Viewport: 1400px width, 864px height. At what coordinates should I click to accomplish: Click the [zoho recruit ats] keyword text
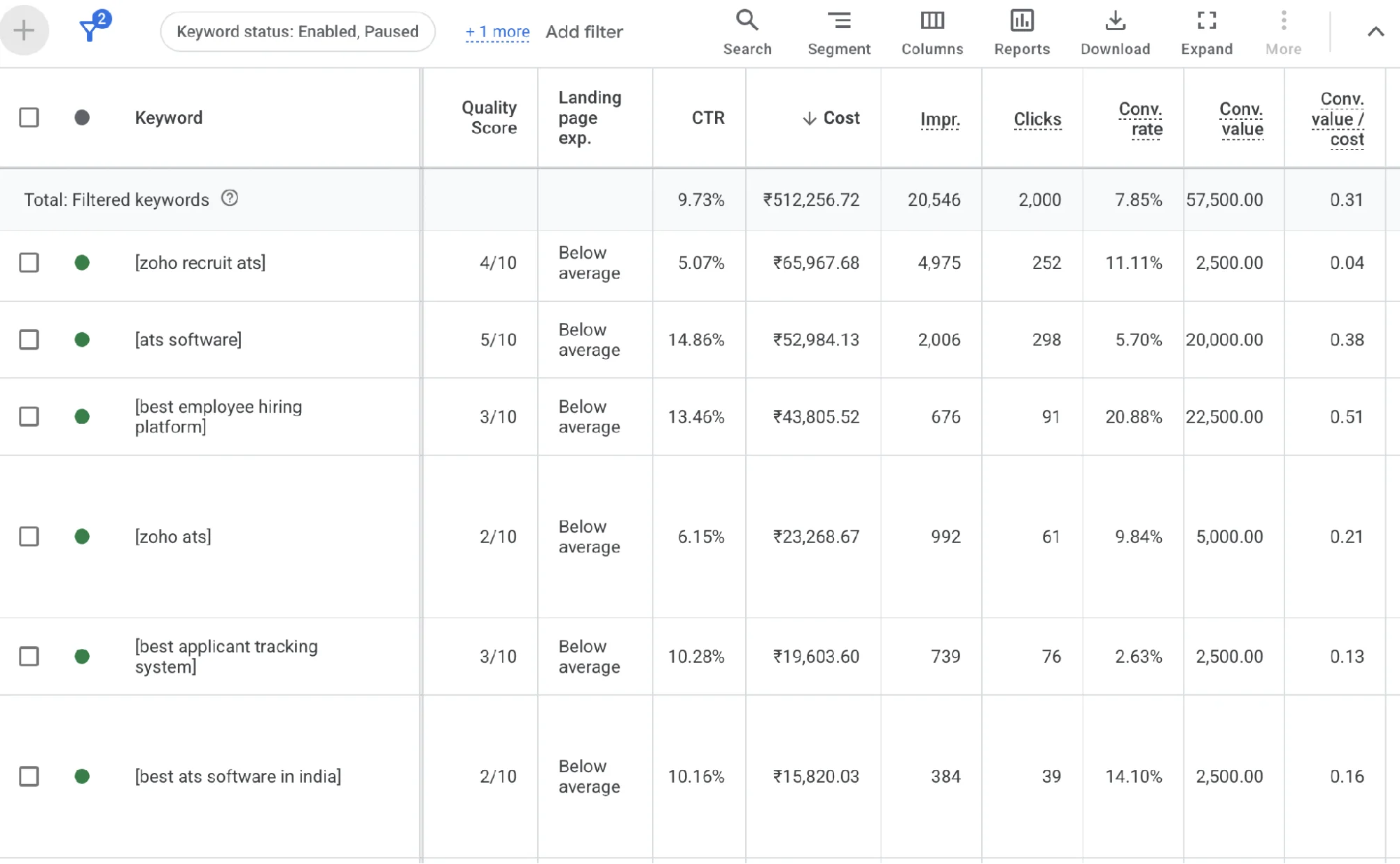point(200,263)
